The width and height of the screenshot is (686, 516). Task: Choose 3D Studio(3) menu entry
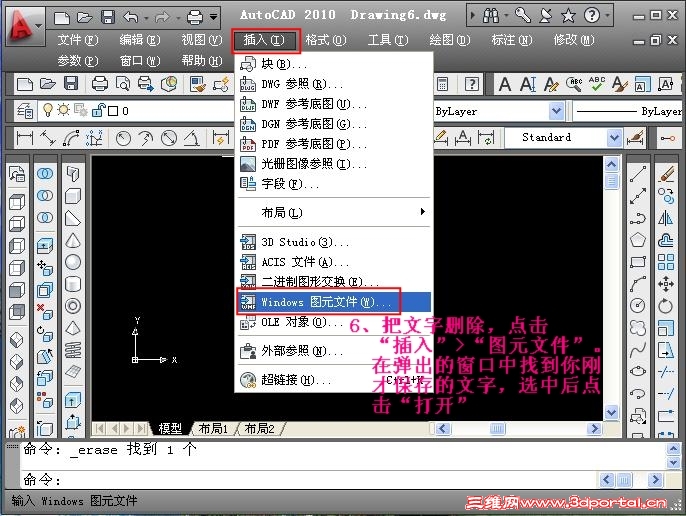334,242
